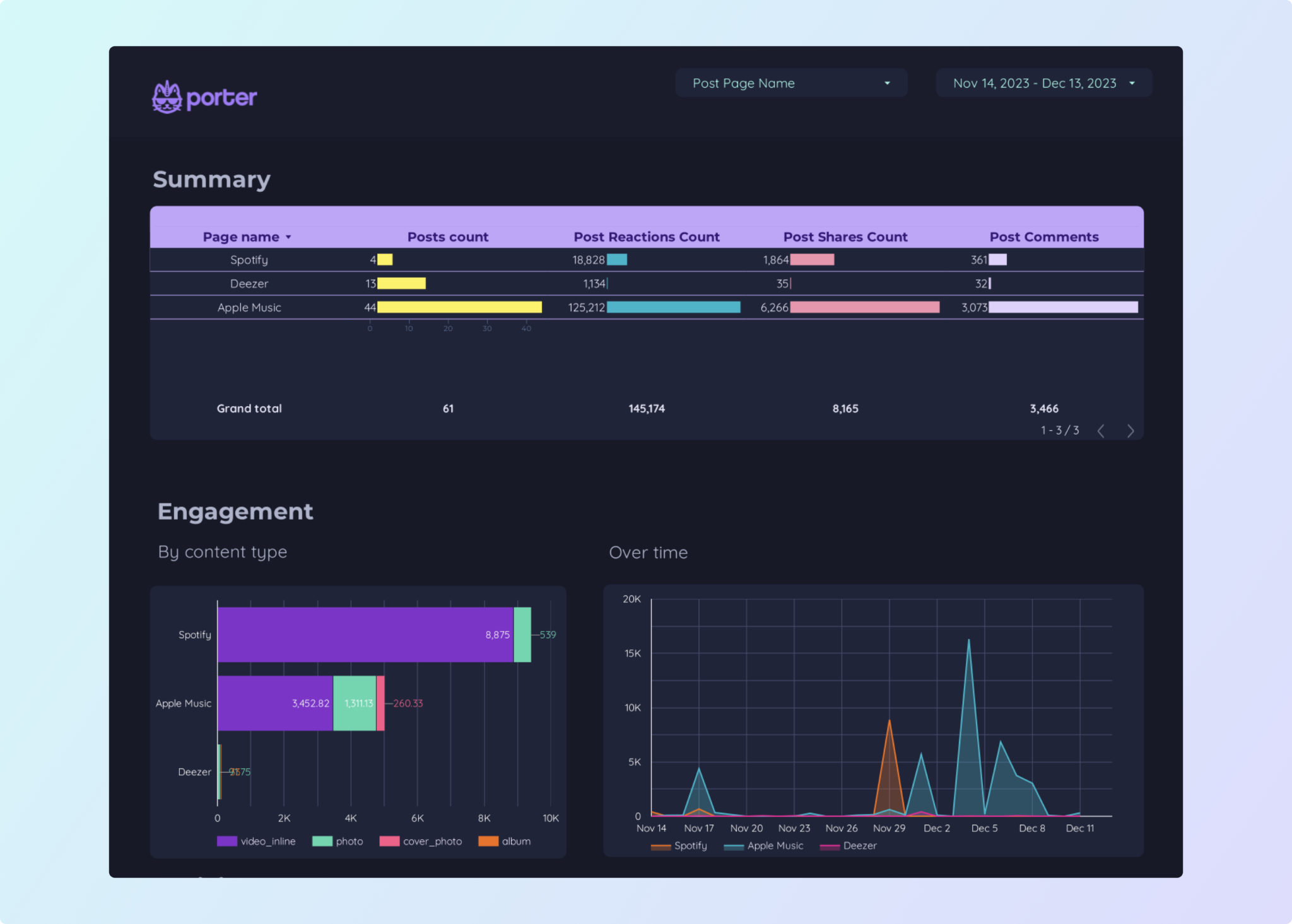This screenshot has width=1292, height=924.
Task: Select the Apple Music row in Summary table
Action: coord(249,307)
